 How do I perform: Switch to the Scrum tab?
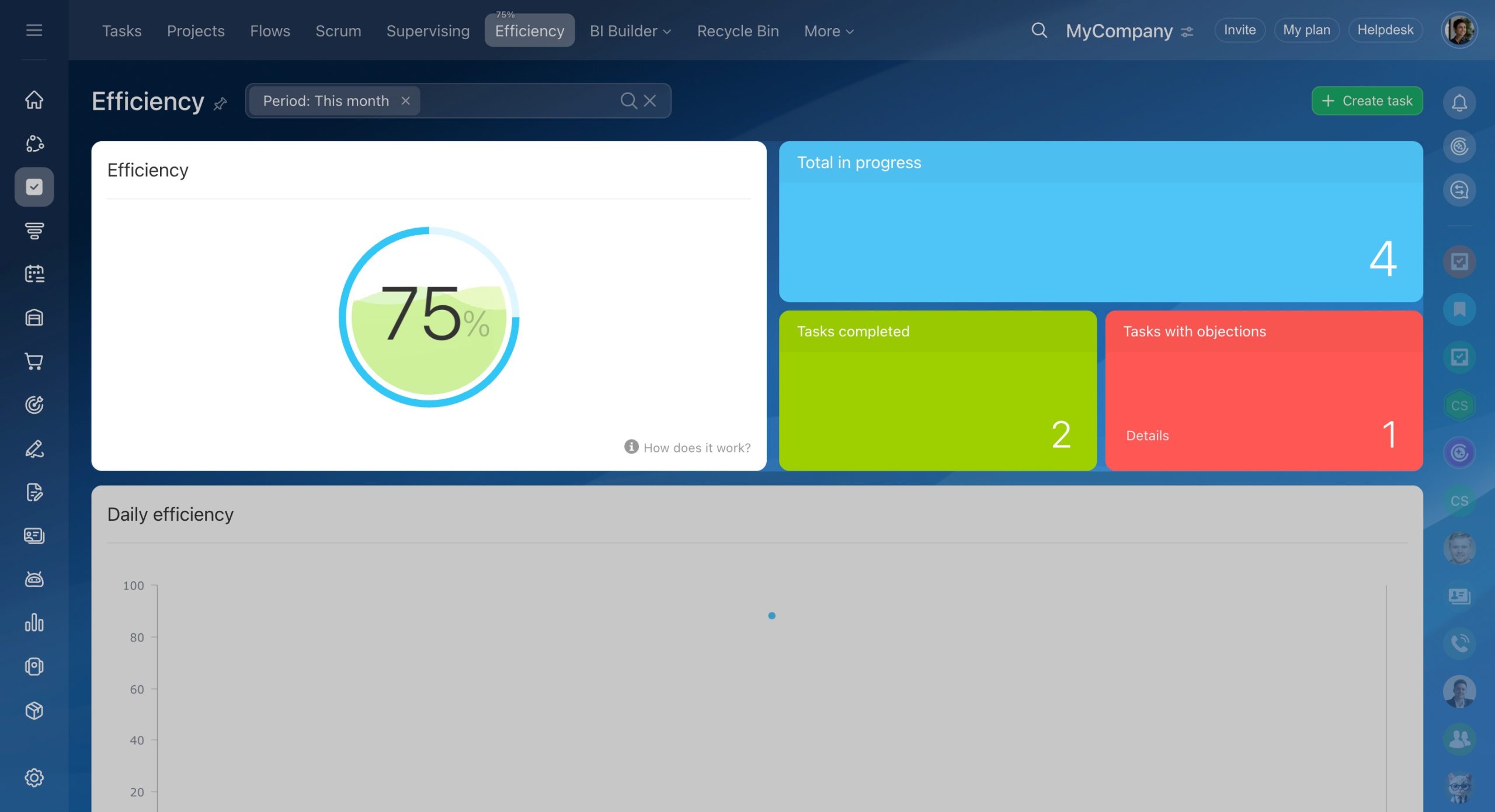tap(338, 31)
